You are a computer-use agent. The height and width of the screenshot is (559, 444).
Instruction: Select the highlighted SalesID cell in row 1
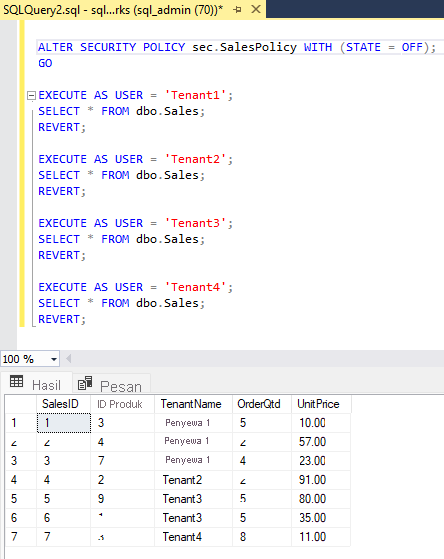pyautogui.click(x=64, y=423)
